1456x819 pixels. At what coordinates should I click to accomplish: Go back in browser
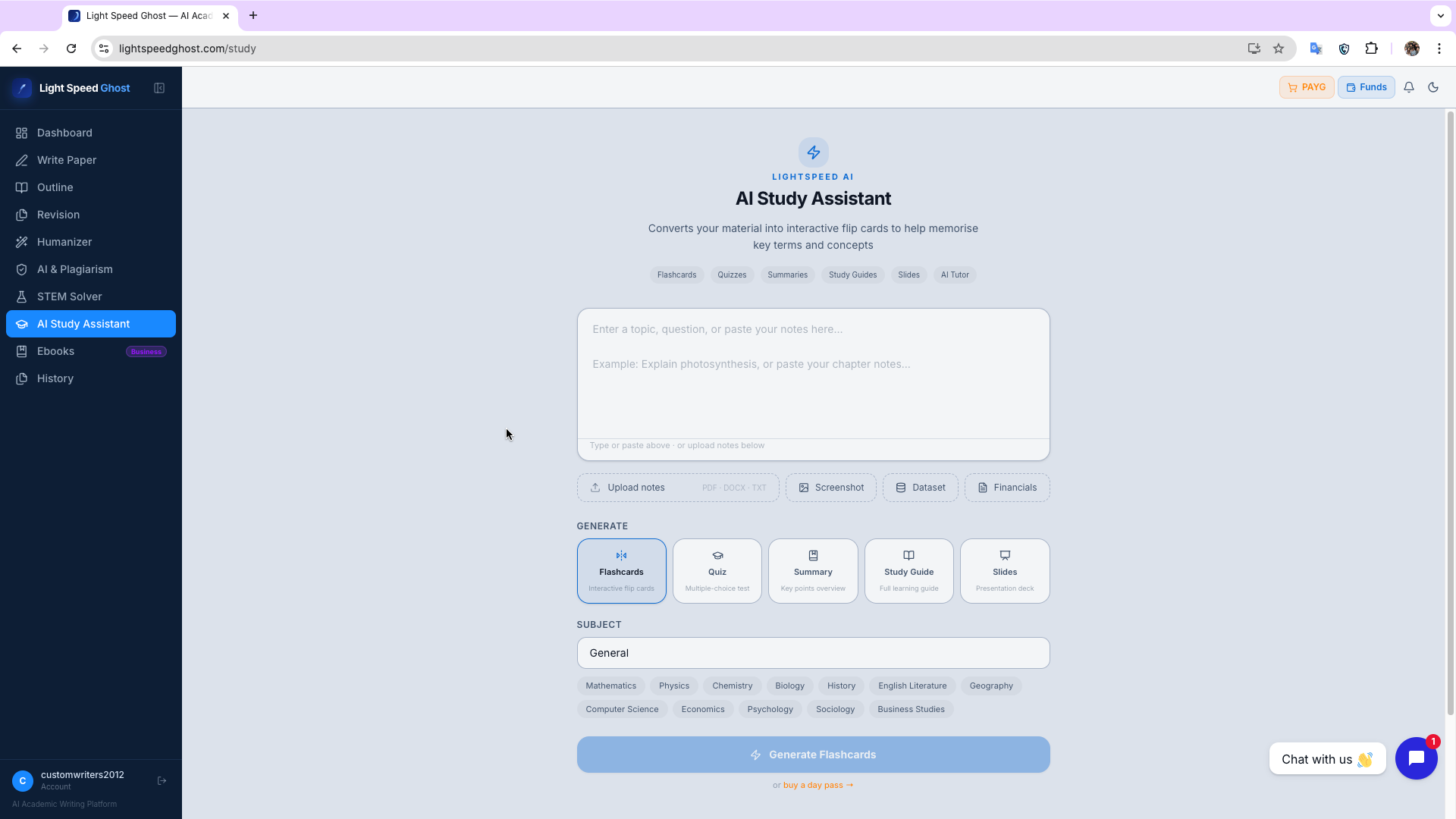pyautogui.click(x=17, y=49)
